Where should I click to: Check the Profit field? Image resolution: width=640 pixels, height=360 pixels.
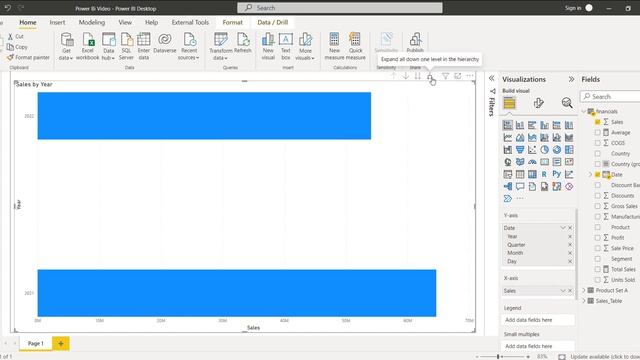[598, 238]
